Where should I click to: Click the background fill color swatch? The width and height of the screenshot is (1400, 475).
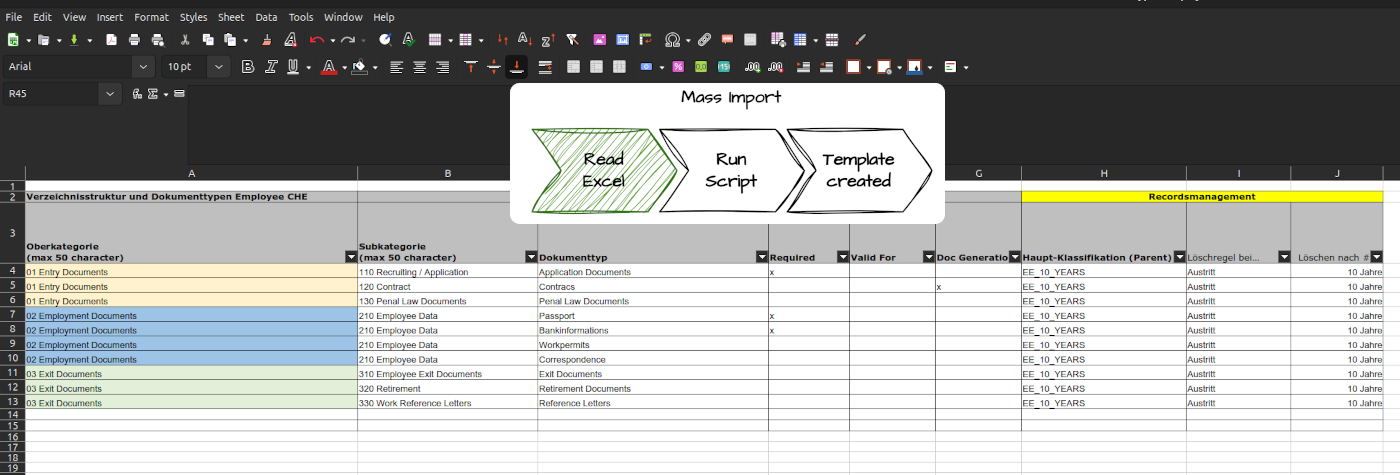point(359,67)
